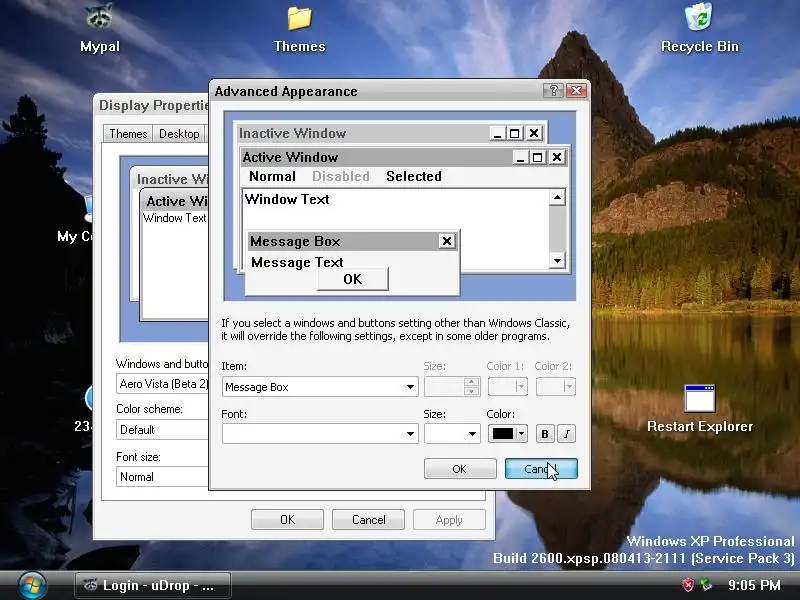Screen dimensions: 800x600
Task: Click the help question mark button in Advanced Appearance
Action: (554, 91)
